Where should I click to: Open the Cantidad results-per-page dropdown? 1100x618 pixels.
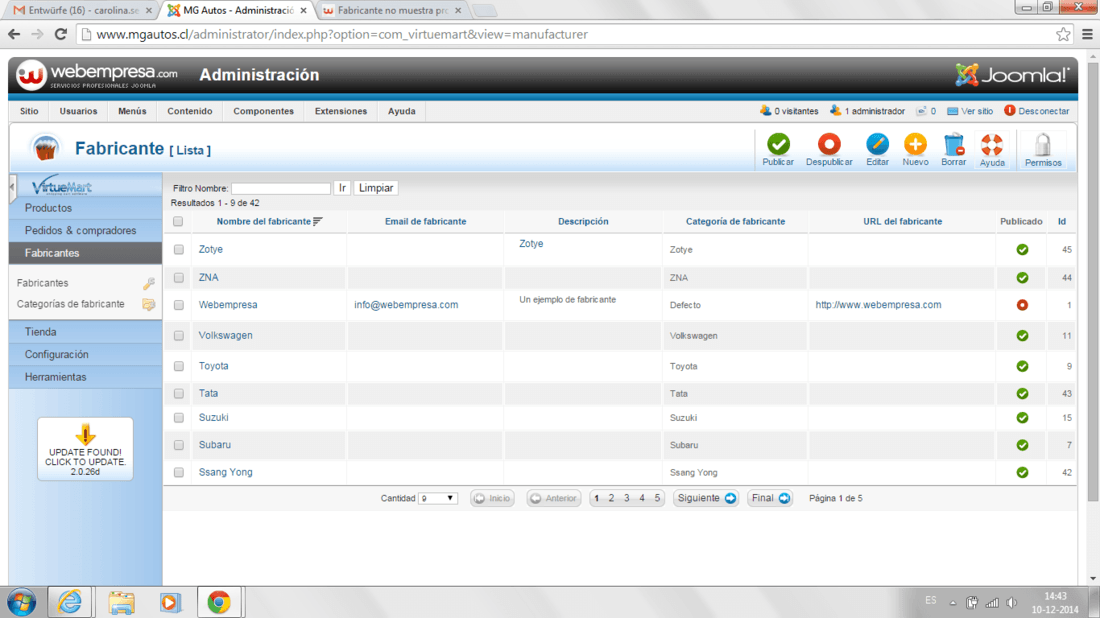pyautogui.click(x=438, y=498)
